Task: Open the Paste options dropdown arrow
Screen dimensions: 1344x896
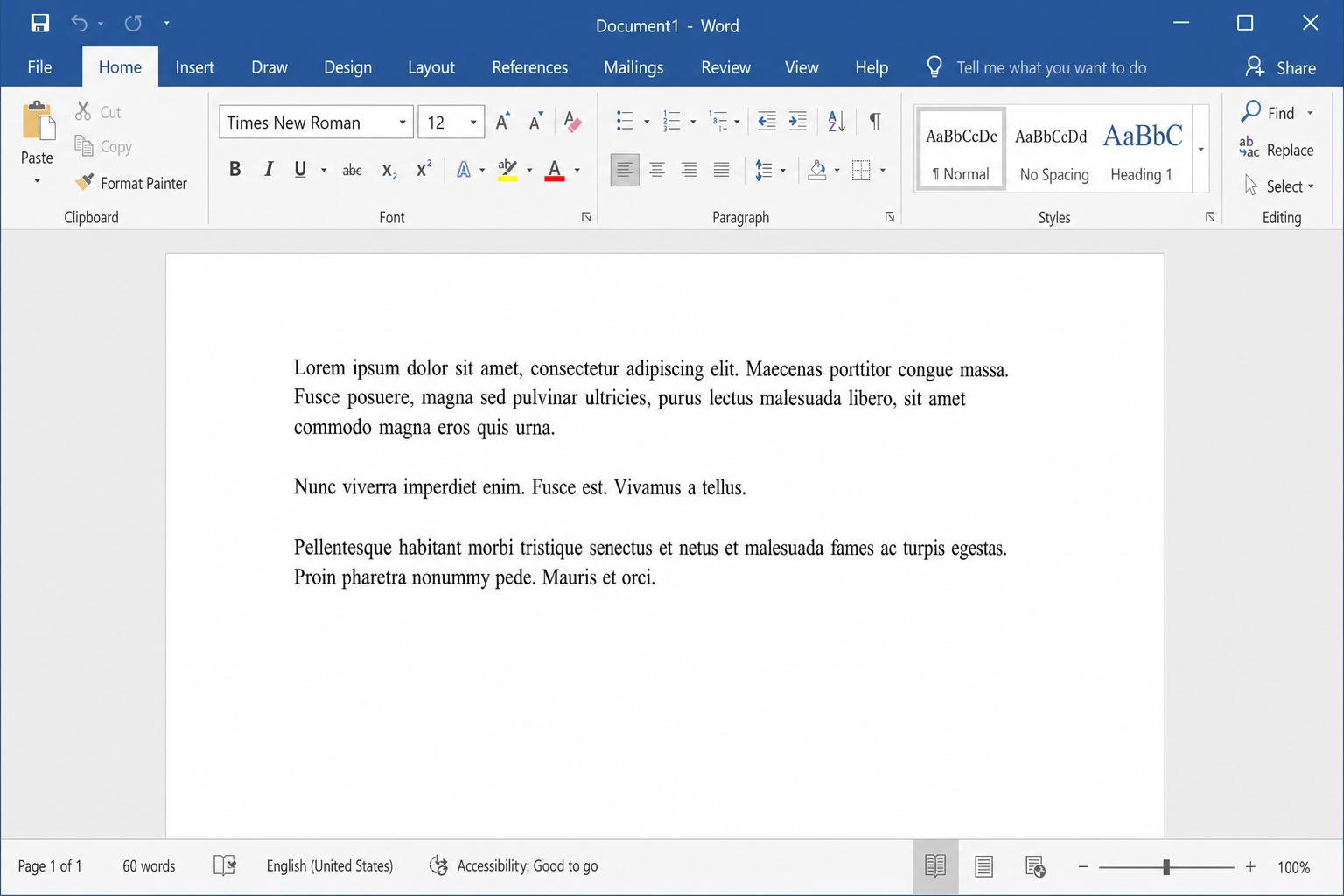Action: coord(37,181)
